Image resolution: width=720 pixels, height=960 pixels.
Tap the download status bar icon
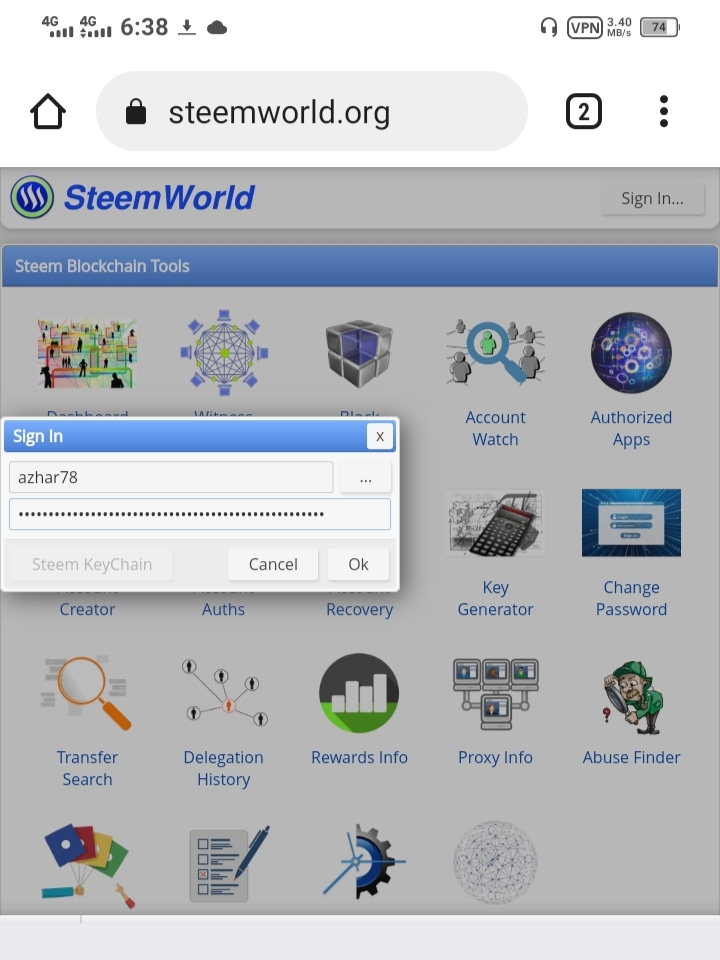click(x=187, y=27)
